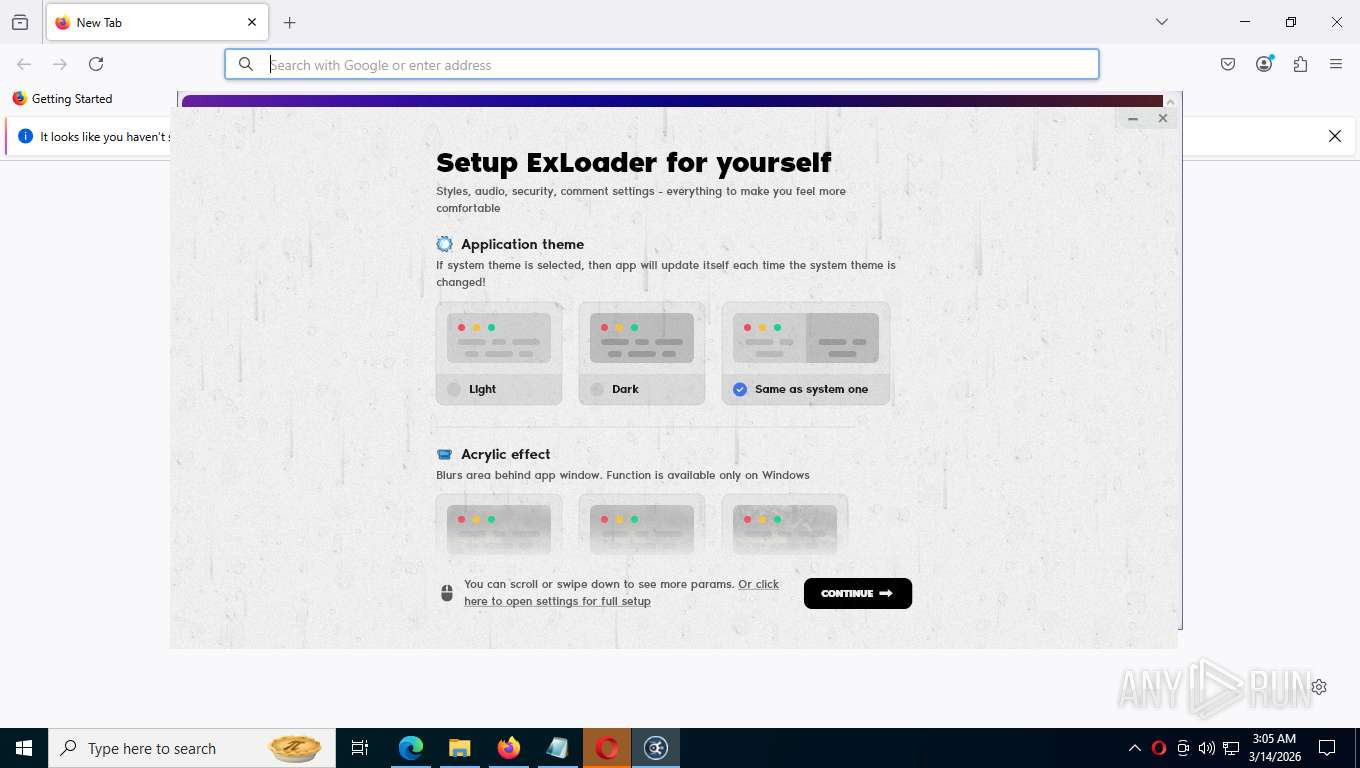Expand the list all tabs dropdown

point(1161,22)
